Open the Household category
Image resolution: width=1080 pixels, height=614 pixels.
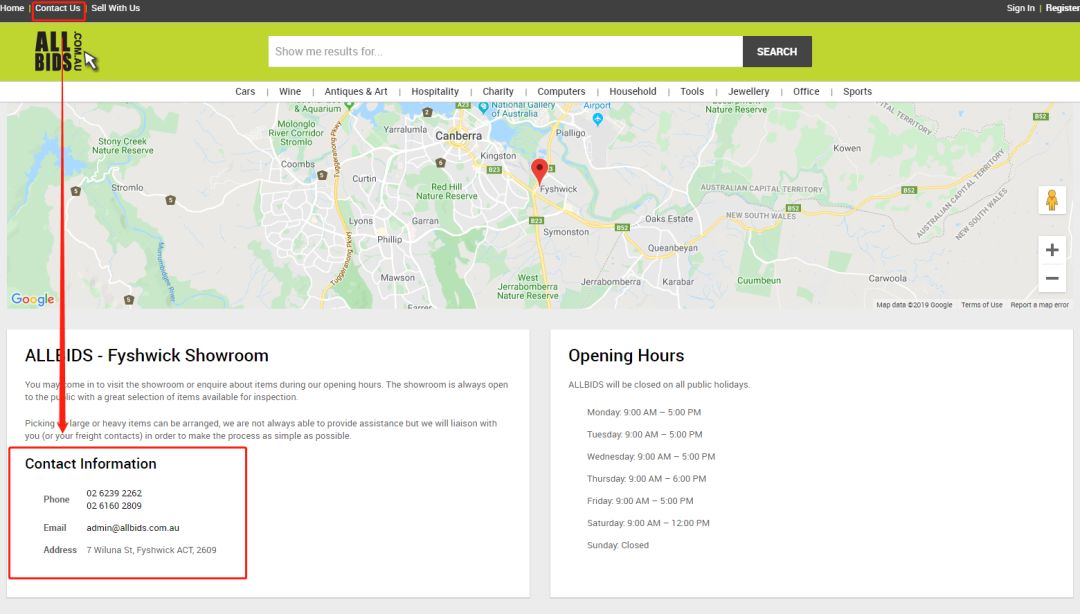coord(633,92)
